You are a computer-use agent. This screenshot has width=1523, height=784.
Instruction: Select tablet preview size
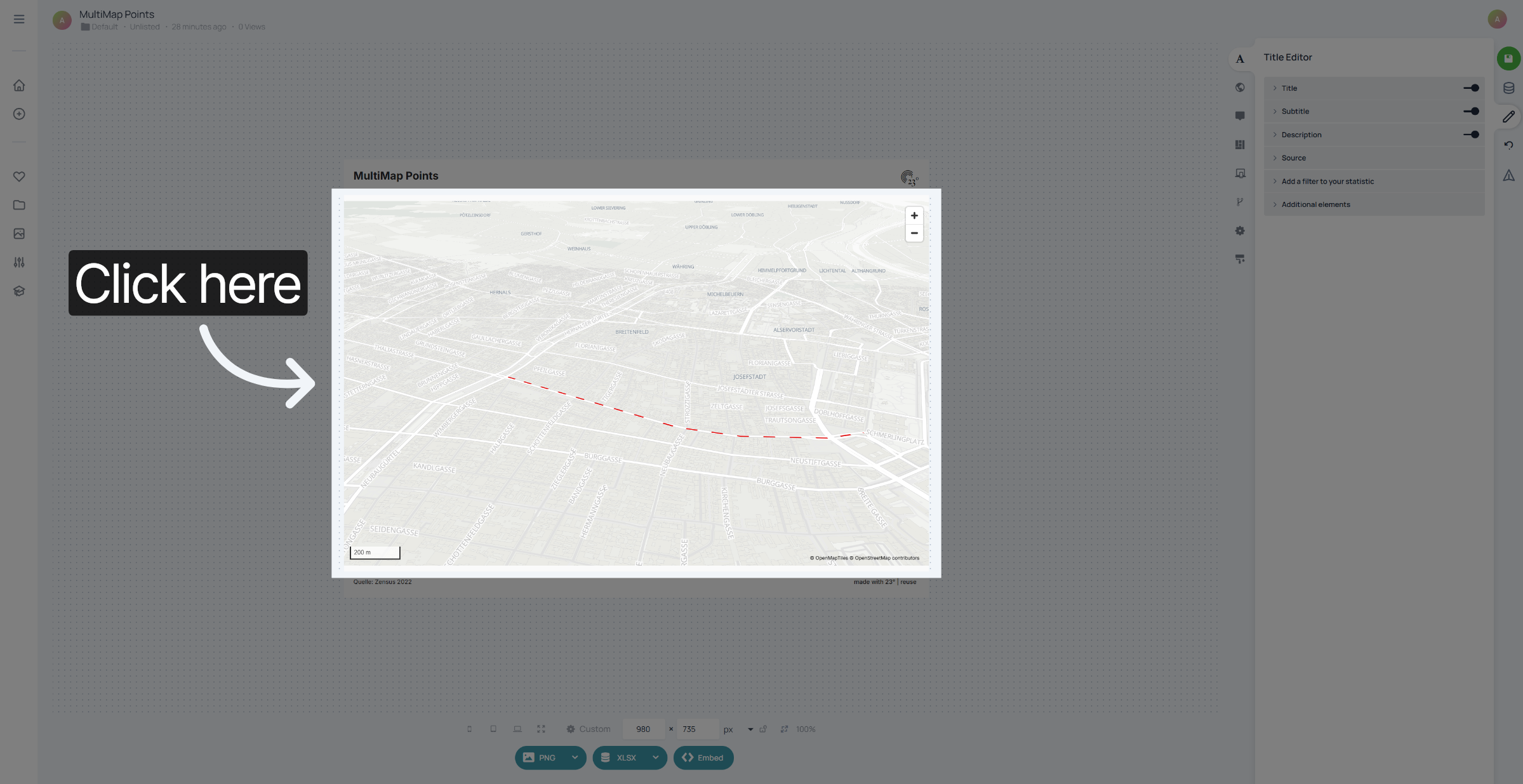coord(493,729)
